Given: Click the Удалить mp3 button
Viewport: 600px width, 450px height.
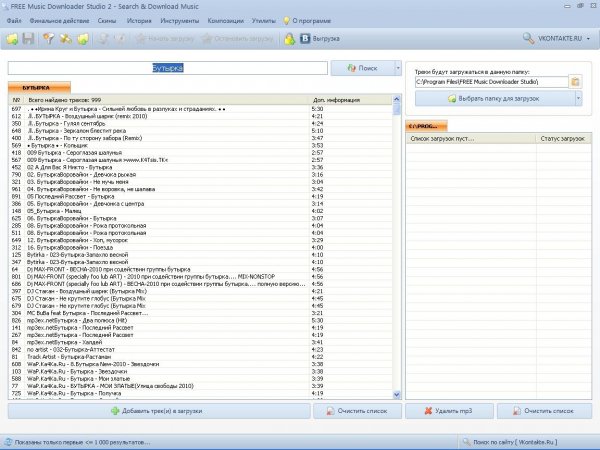Looking at the screenshot, I should 449,411.
